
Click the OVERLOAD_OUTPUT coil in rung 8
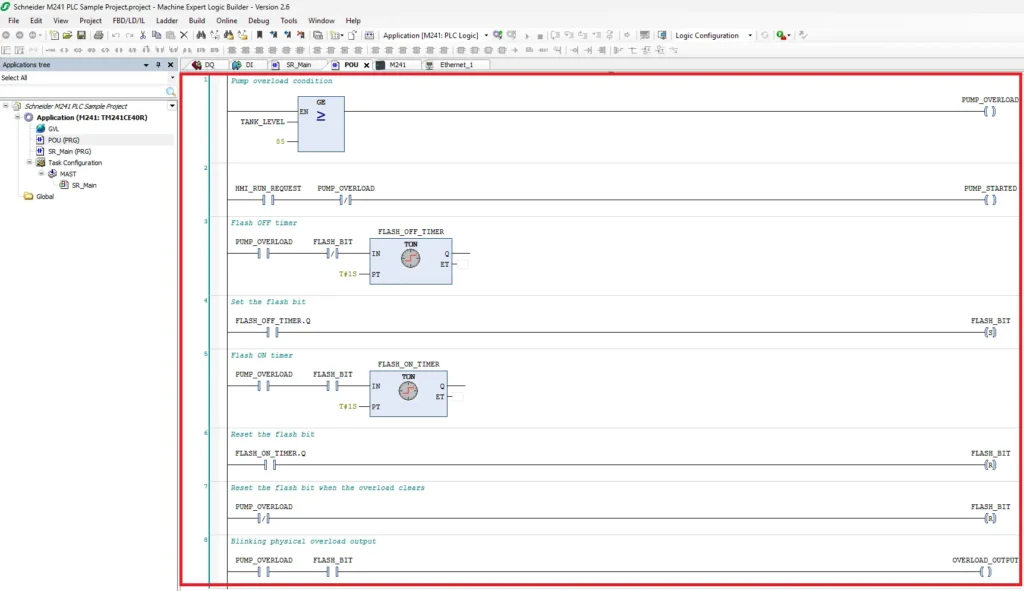pos(985,571)
